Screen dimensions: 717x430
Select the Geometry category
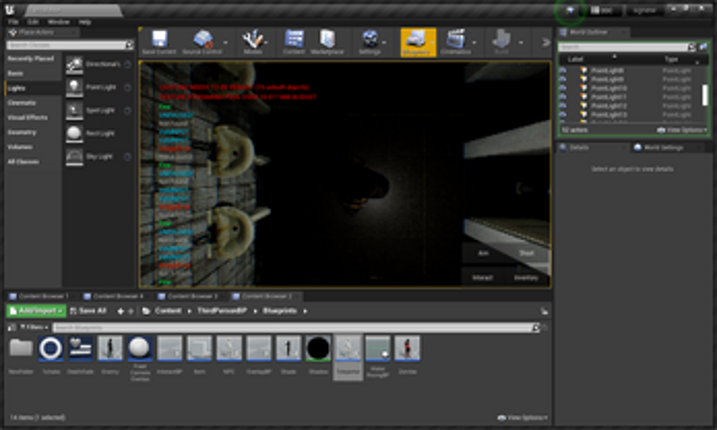(22, 132)
